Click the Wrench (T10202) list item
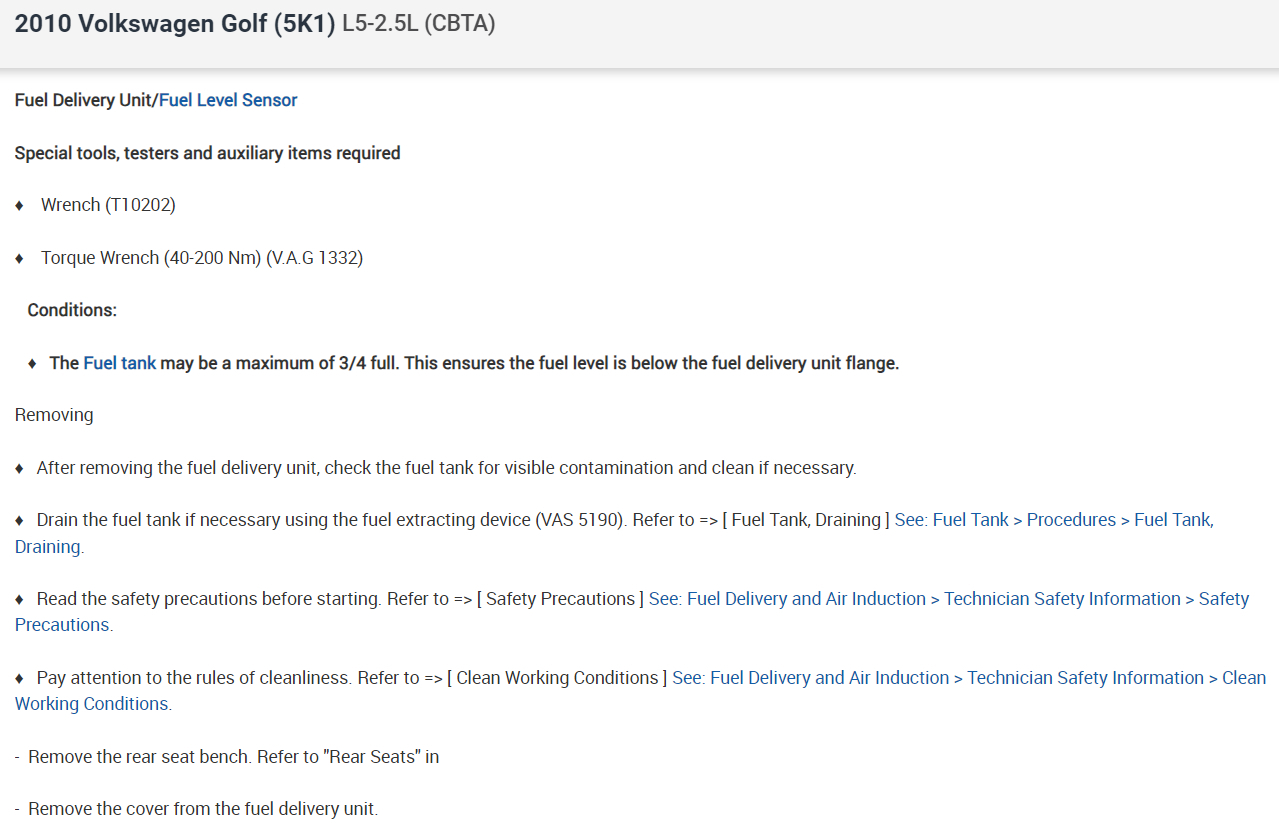The width and height of the screenshot is (1279, 831). (x=108, y=205)
